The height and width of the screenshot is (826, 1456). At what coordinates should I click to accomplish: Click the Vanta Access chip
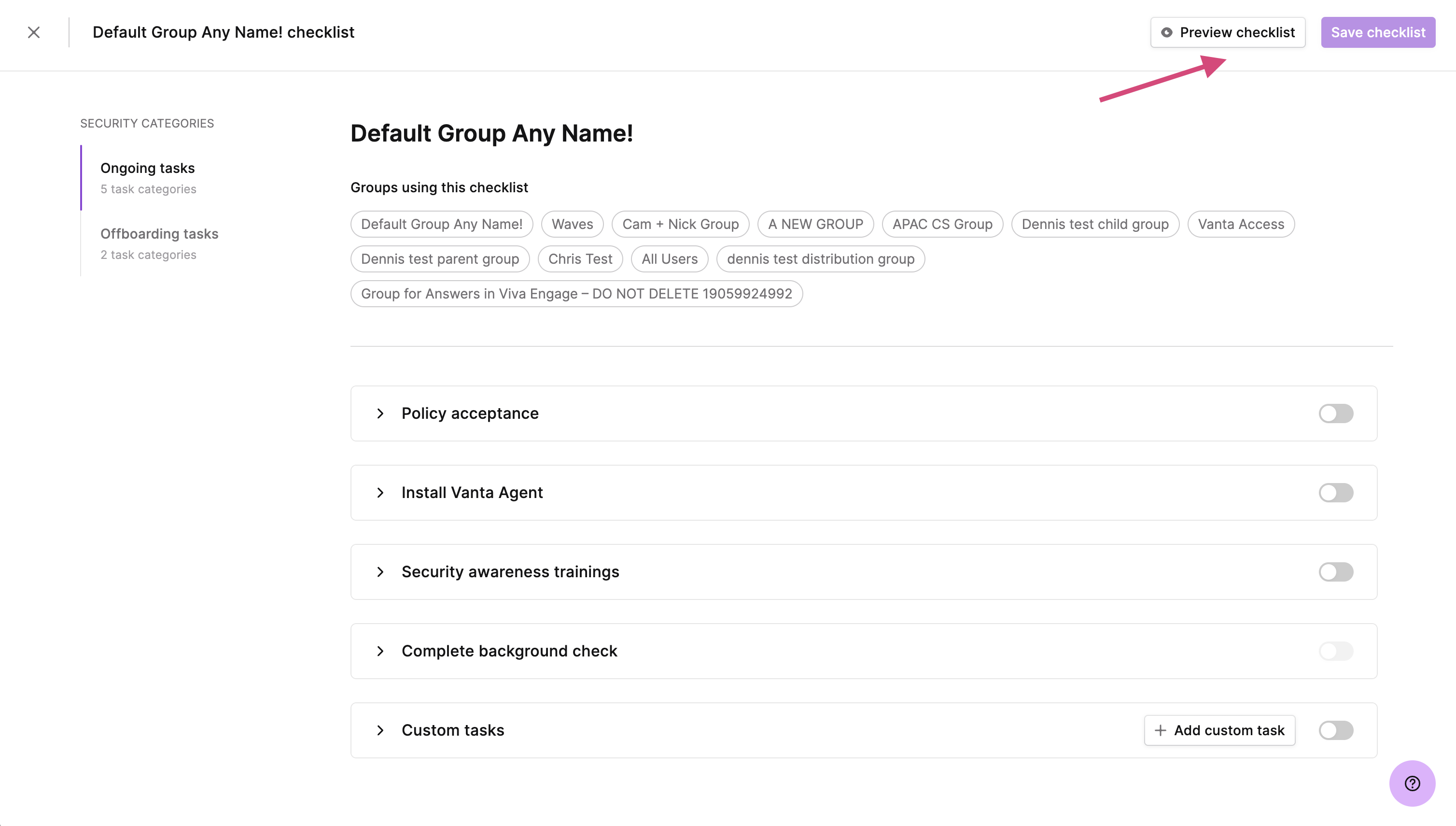coord(1241,224)
